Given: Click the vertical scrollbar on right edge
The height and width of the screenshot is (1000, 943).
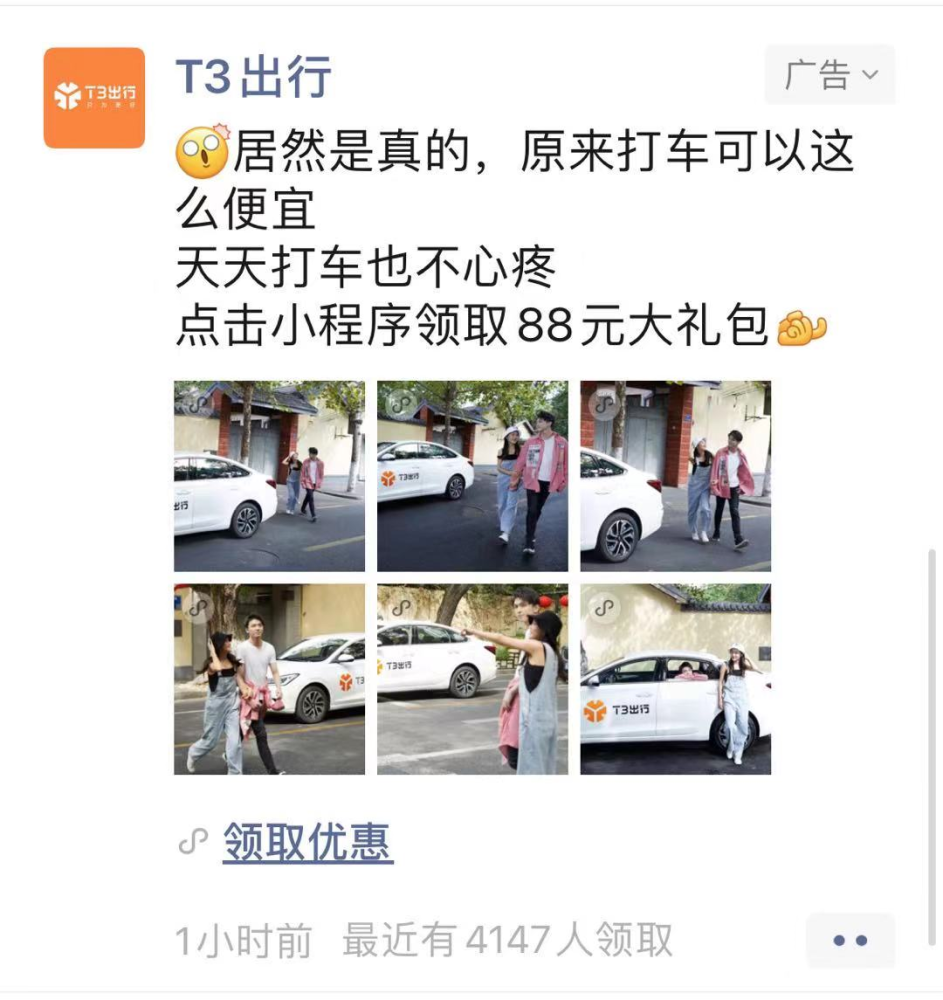Looking at the screenshot, I should pyautogui.click(x=932, y=746).
